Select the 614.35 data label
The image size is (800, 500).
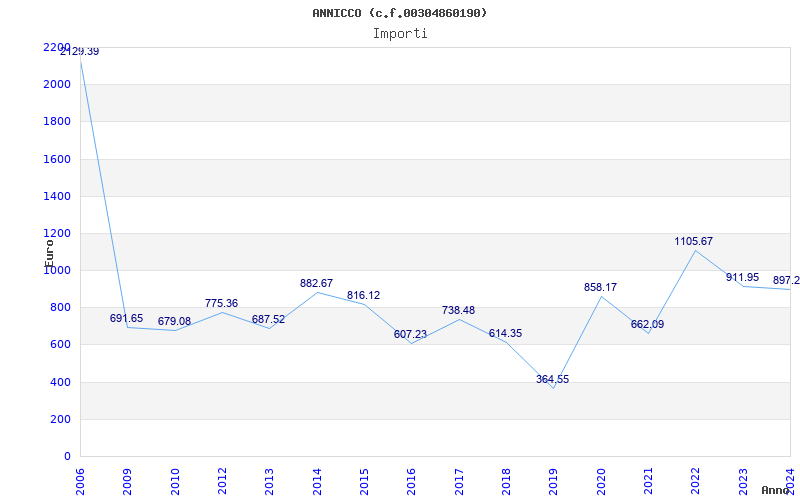tap(505, 333)
